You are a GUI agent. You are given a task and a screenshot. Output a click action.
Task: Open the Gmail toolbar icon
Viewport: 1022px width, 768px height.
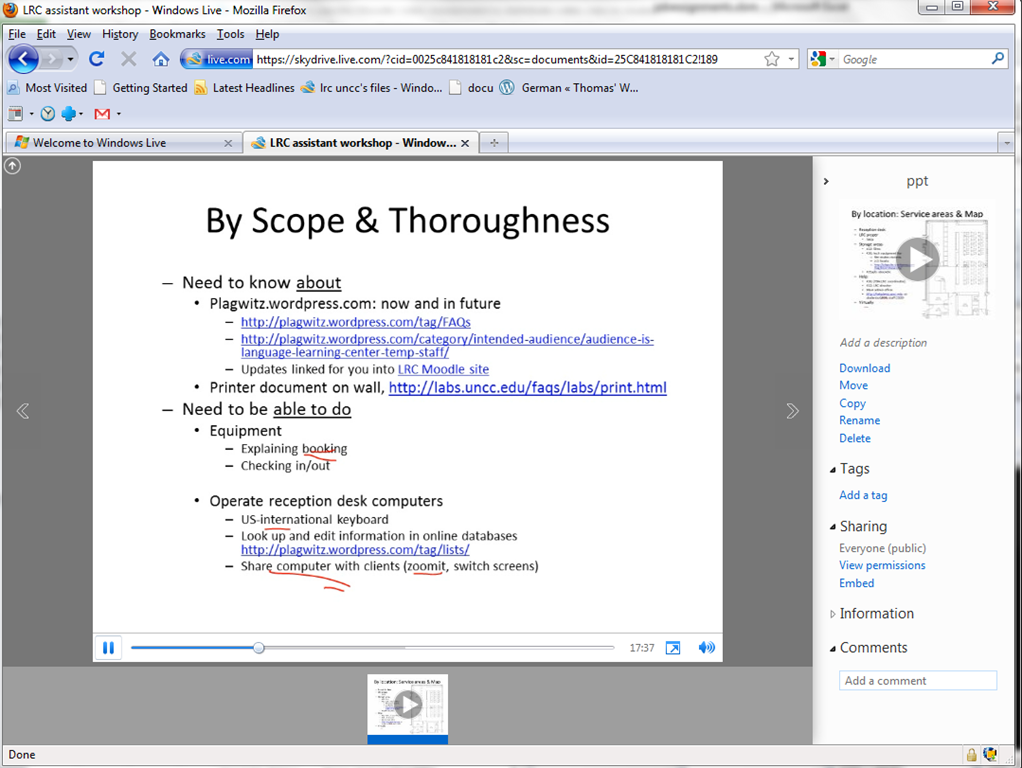(x=102, y=114)
